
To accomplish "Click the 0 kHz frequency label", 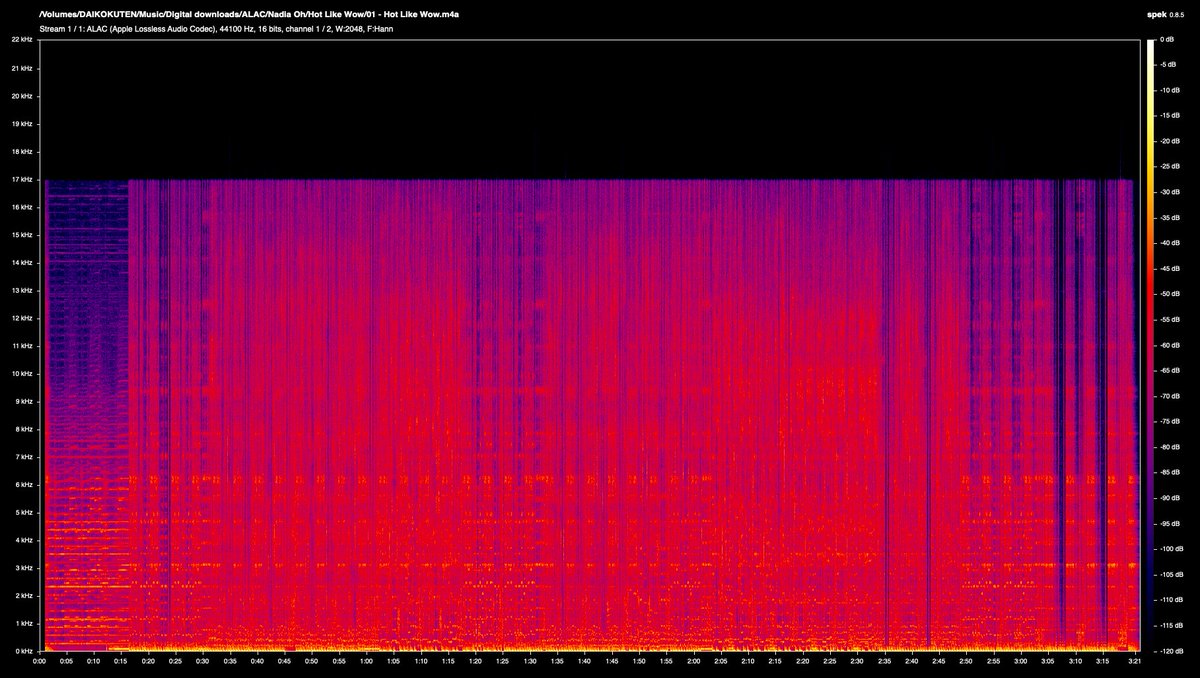I will click(24, 651).
